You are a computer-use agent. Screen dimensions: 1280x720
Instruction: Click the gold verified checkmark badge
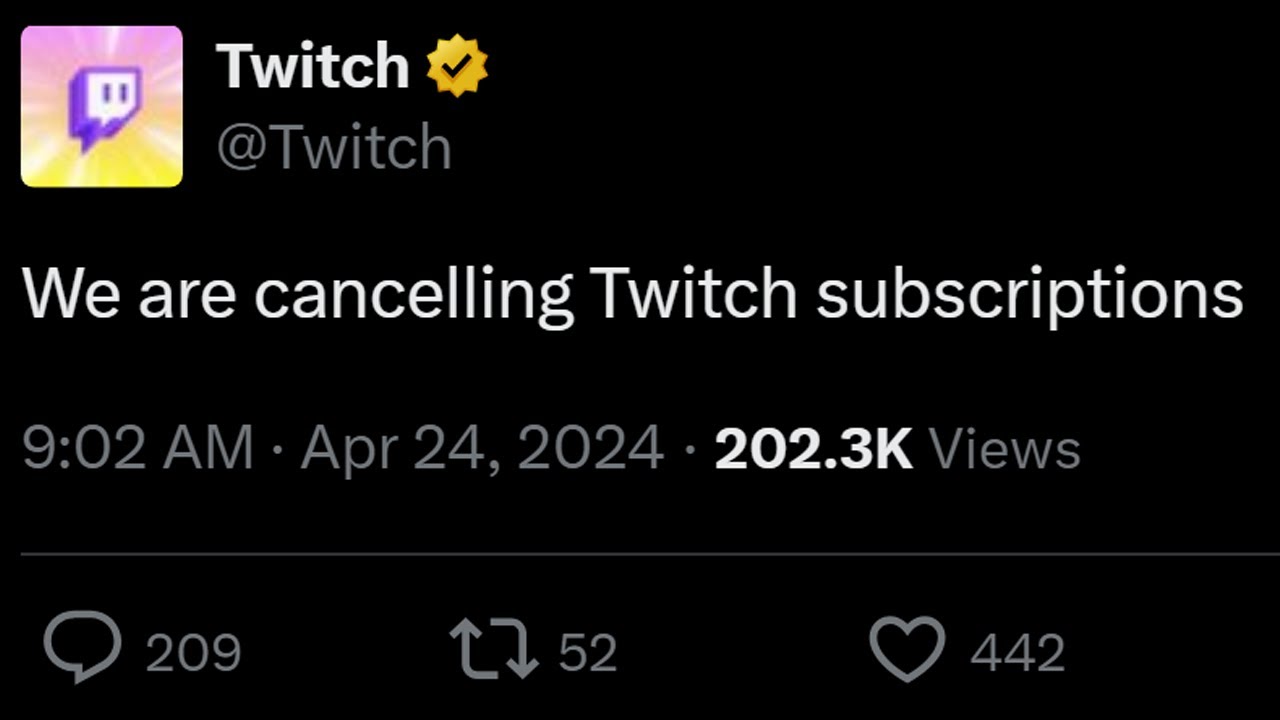457,67
